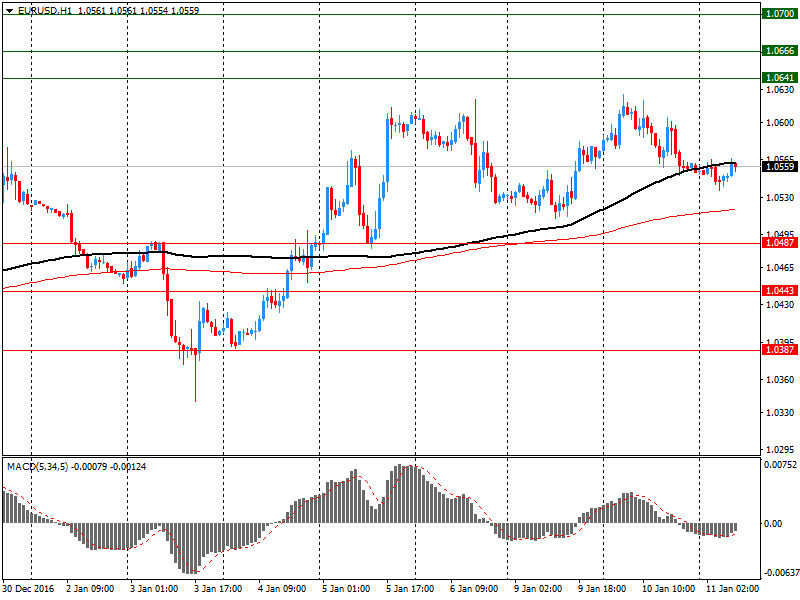Select the EURUSD,H1 chart title text
Viewport: 800px width, 600px height.
[x=44, y=11]
